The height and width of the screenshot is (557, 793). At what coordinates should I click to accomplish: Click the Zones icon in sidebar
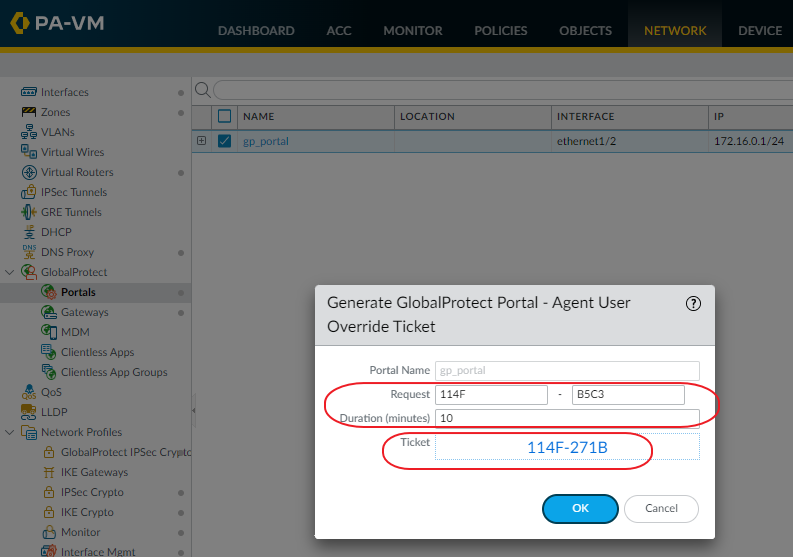(29, 112)
